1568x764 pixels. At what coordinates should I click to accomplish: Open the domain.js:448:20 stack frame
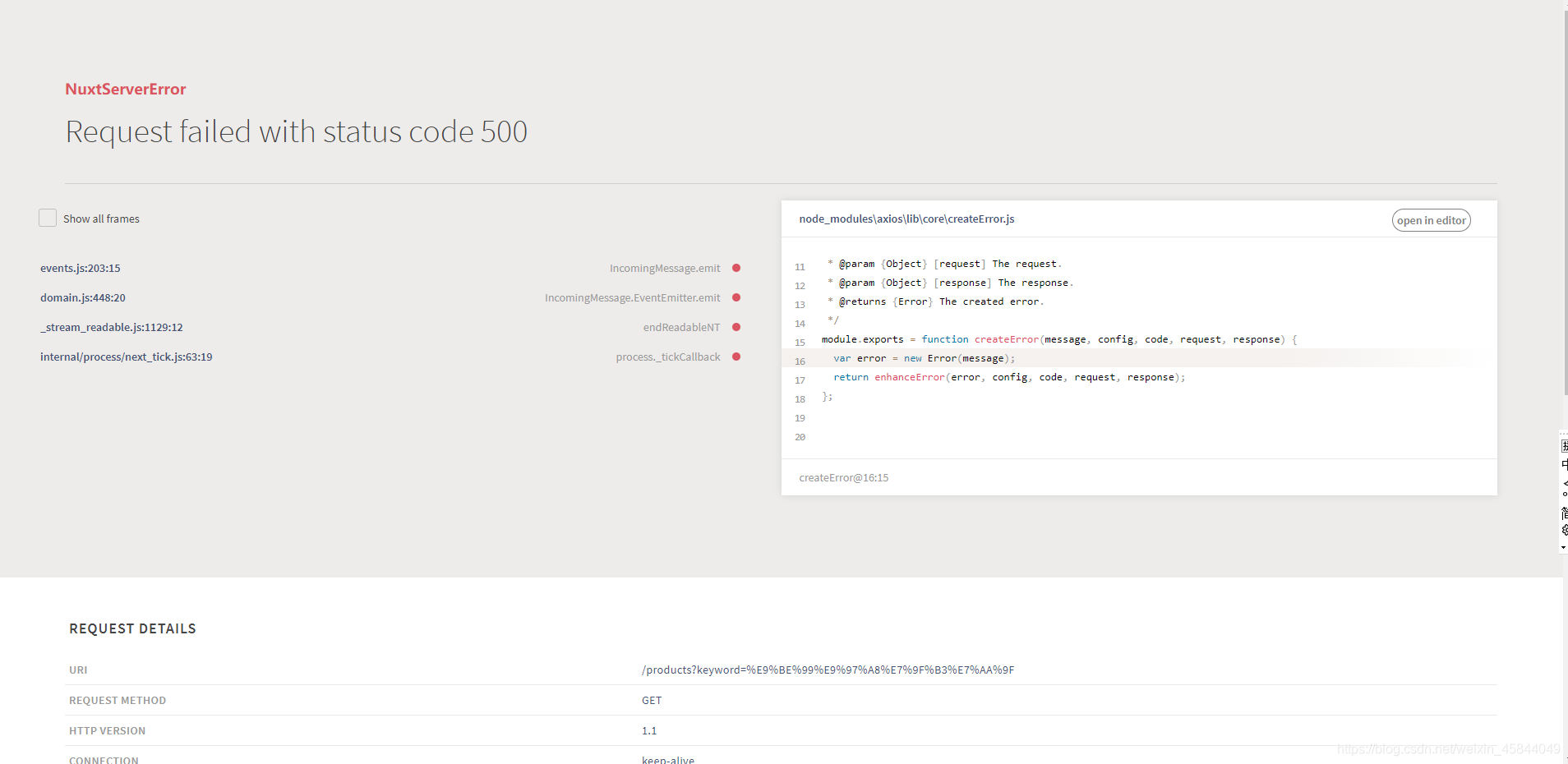[x=82, y=297]
